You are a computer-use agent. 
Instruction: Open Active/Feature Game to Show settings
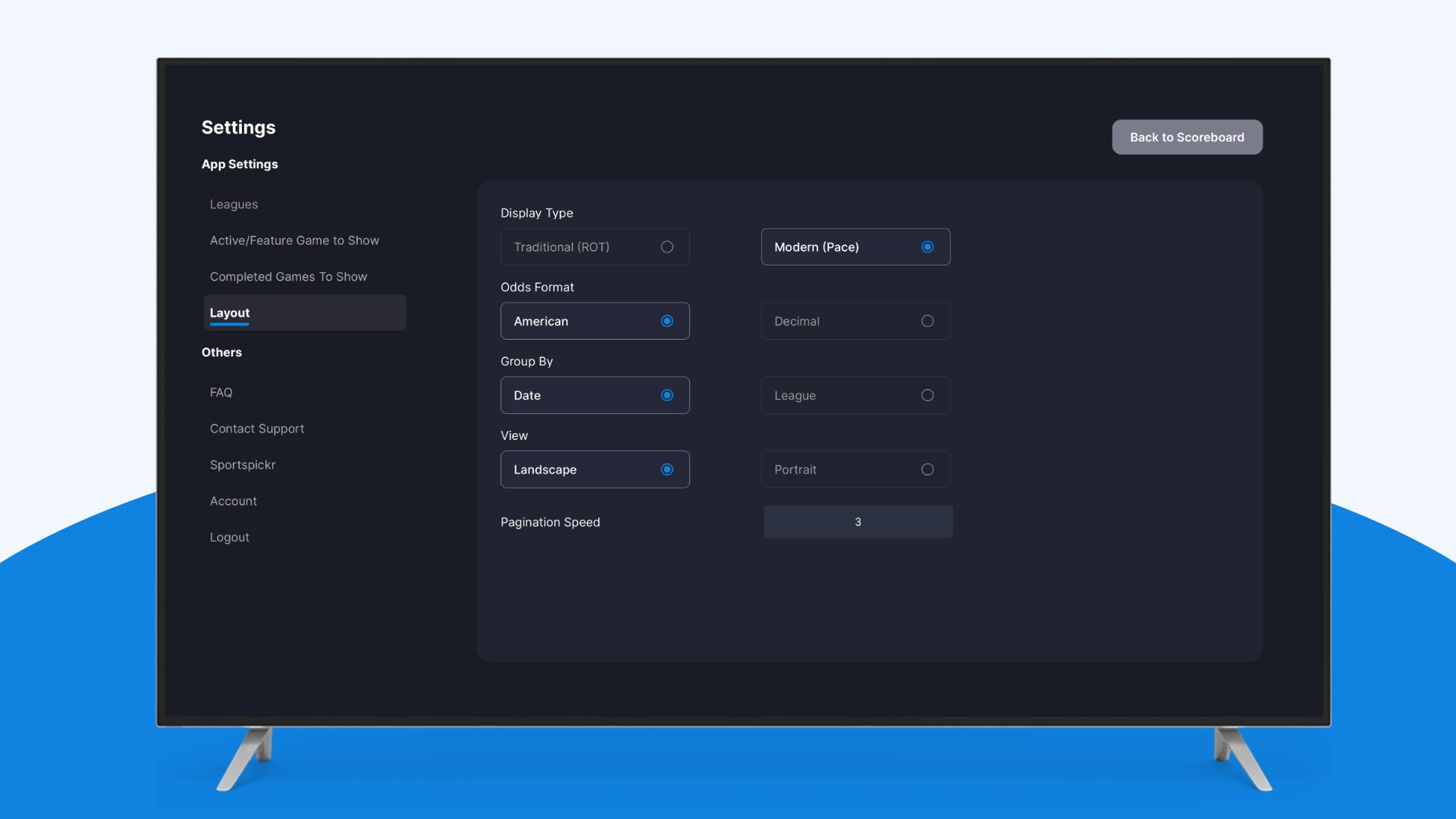click(x=294, y=241)
